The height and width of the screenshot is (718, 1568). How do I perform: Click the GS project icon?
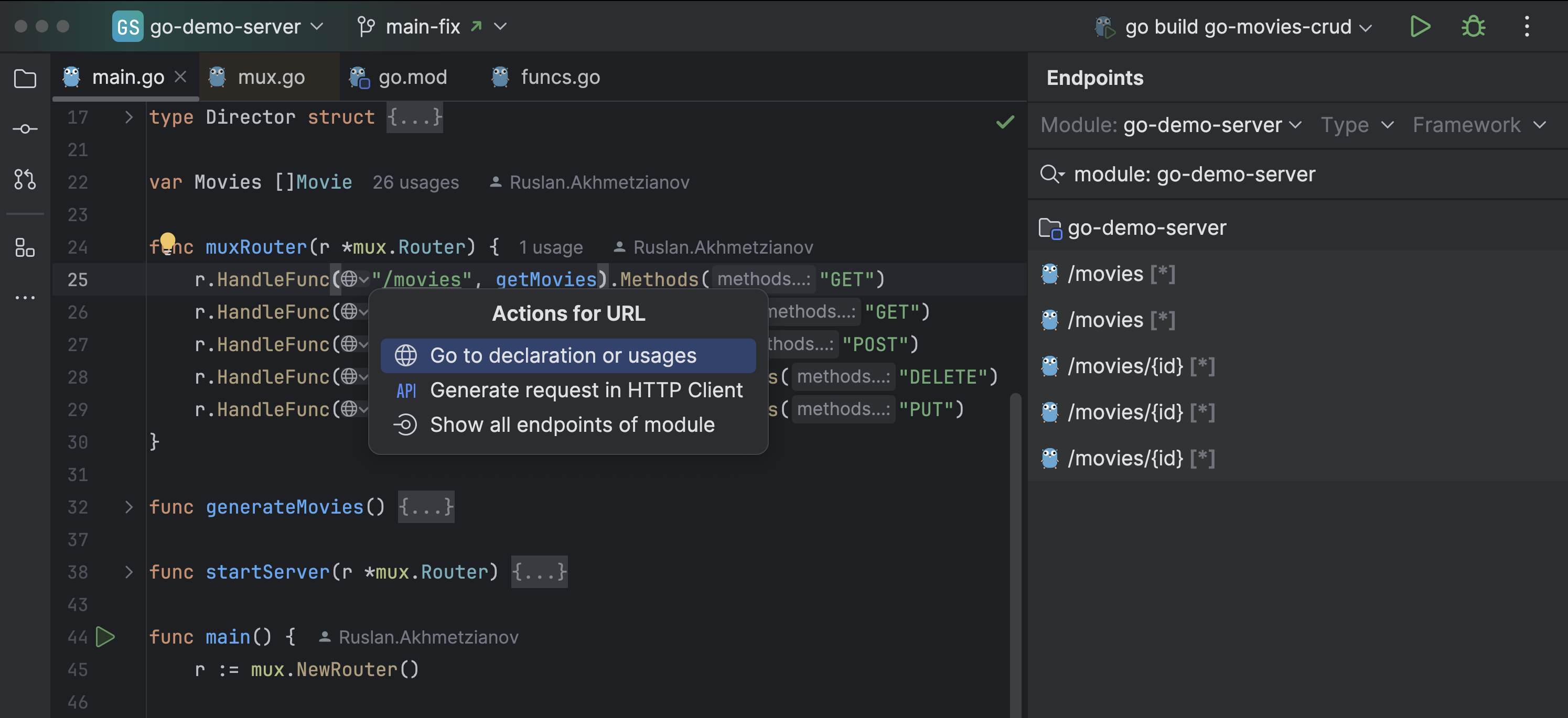[x=128, y=26]
